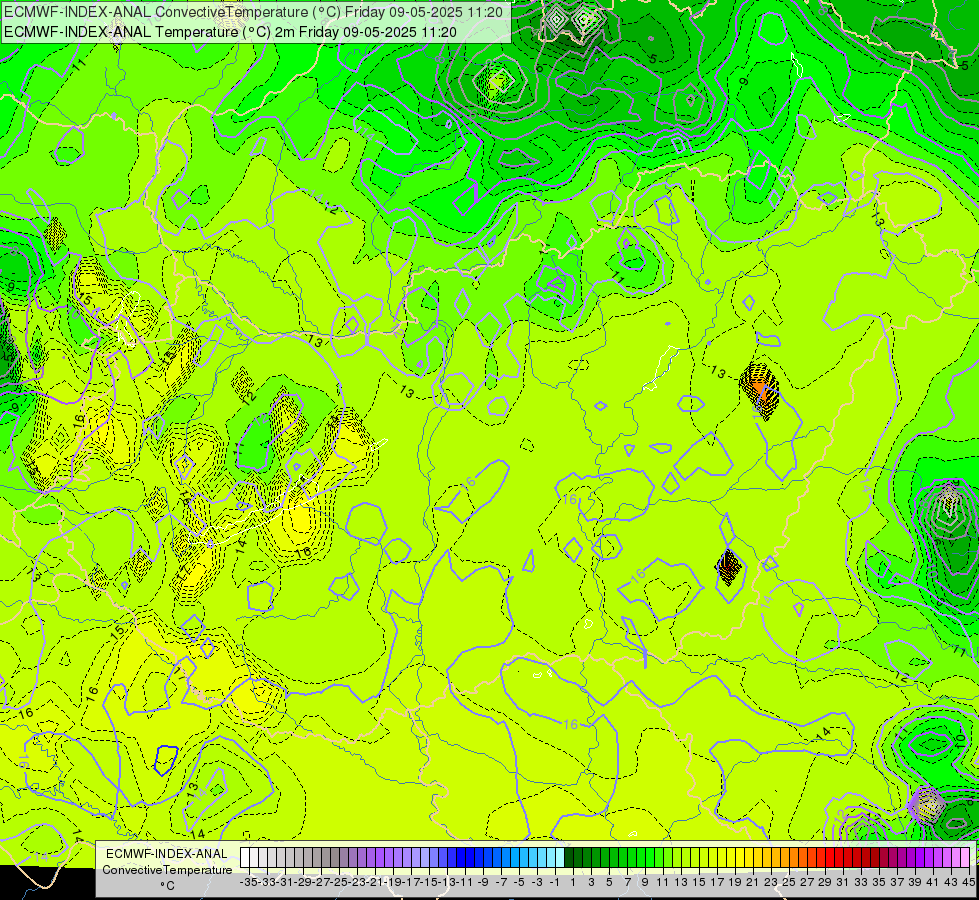Click the legend tick value -35
The height and width of the screenshot is (900, 979).
pyautogui.click(x=248, y=883)
